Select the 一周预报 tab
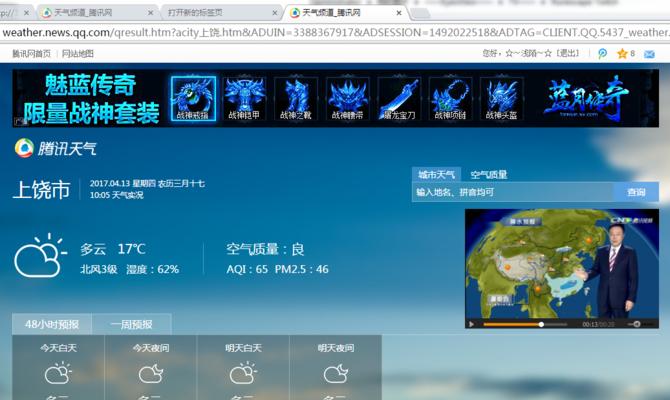Screen dimensions: 670x400 132,324
